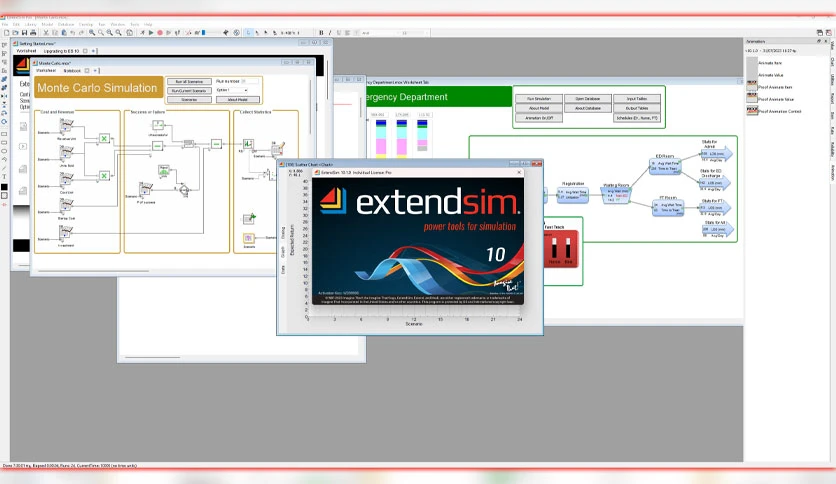Click the Undo toolbar icon
The width and height of the screenshot is (836, 484).
point(73,33)
